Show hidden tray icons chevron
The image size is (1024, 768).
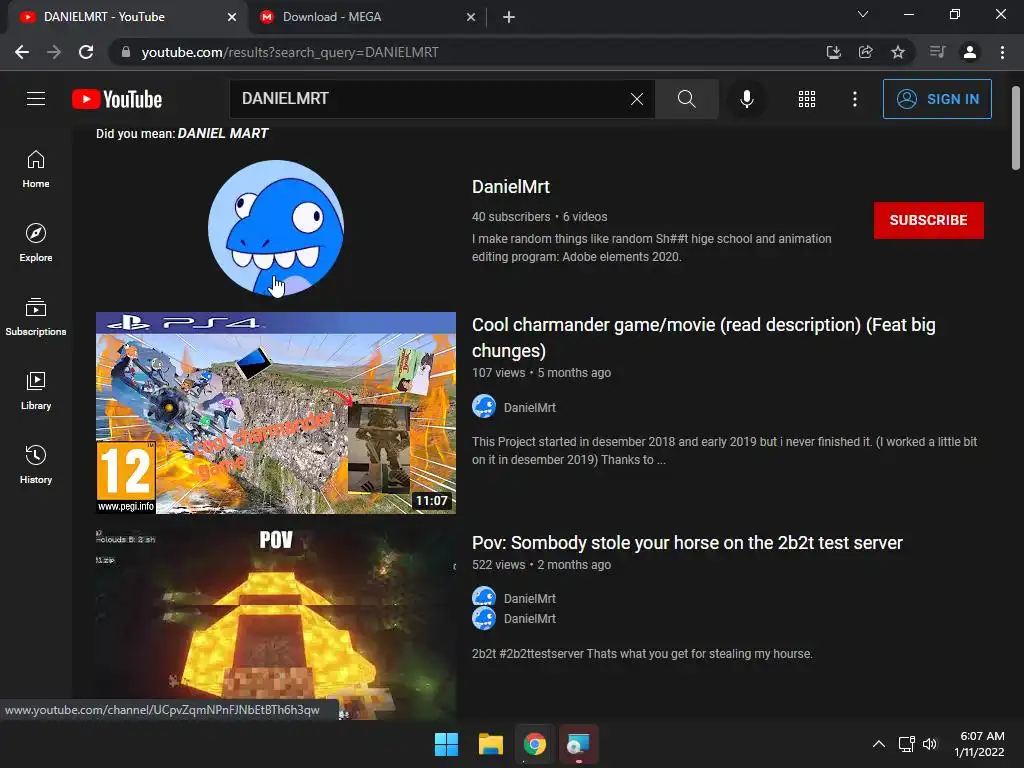(x=879, y=744)
